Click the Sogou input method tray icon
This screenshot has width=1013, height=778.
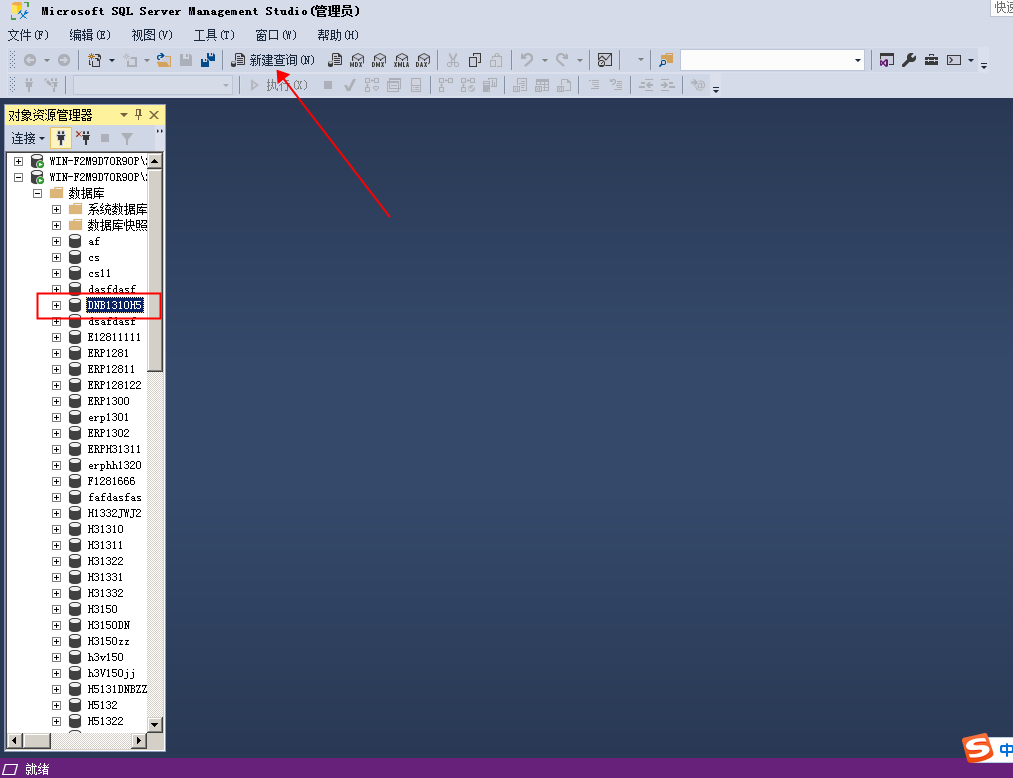click(977, 748)
